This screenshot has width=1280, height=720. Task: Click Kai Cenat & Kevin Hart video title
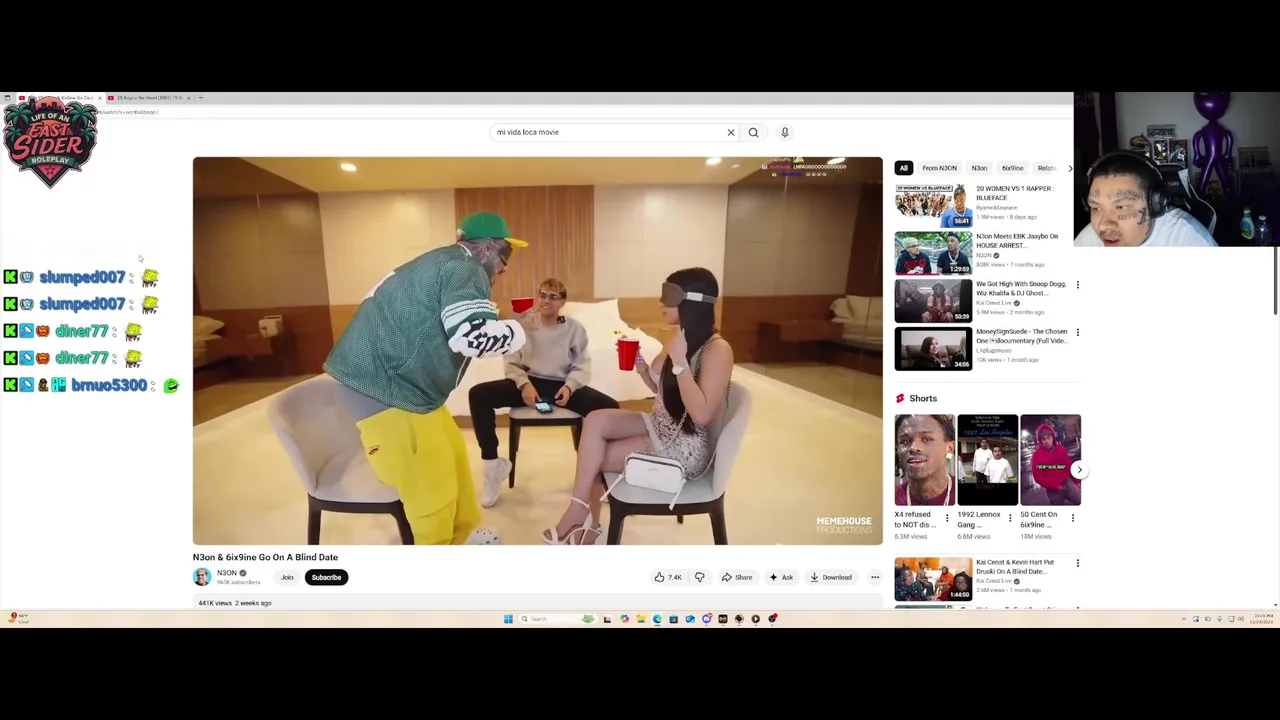click(1015, 567)
